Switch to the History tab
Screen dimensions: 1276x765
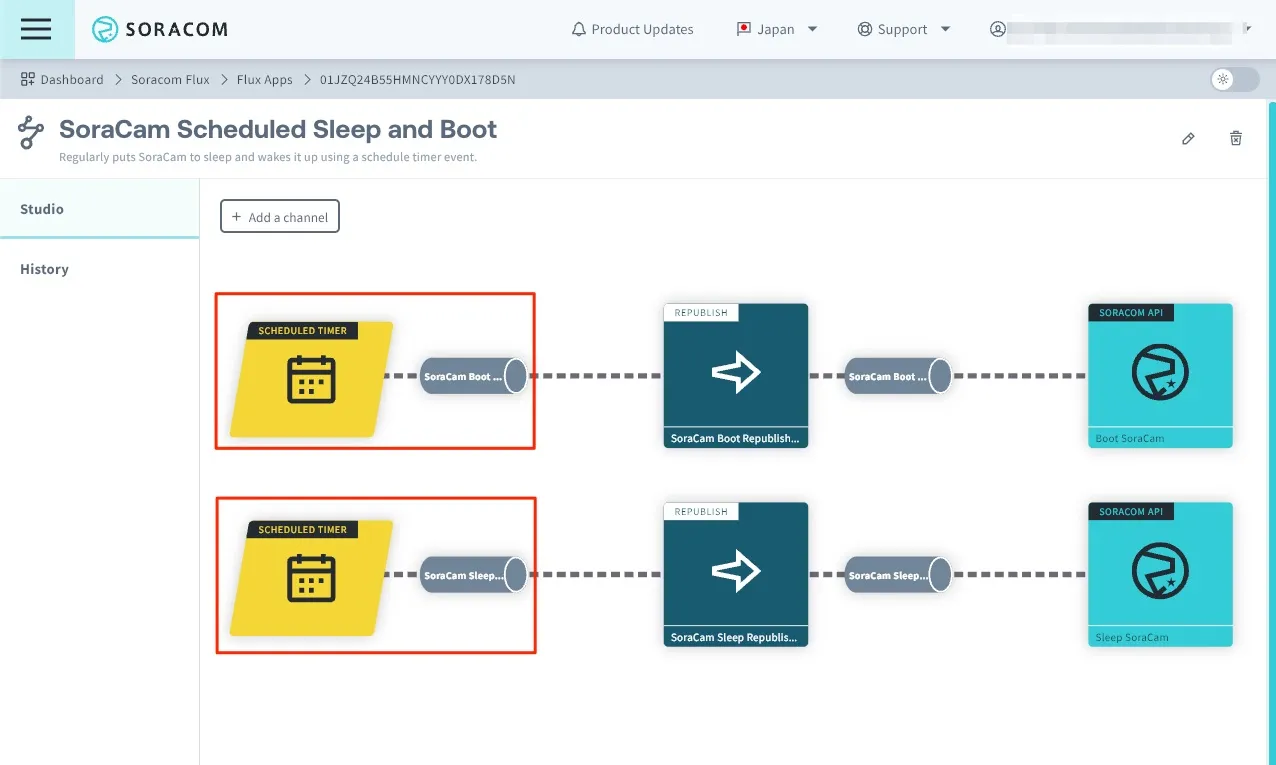(x=100, y=269)
